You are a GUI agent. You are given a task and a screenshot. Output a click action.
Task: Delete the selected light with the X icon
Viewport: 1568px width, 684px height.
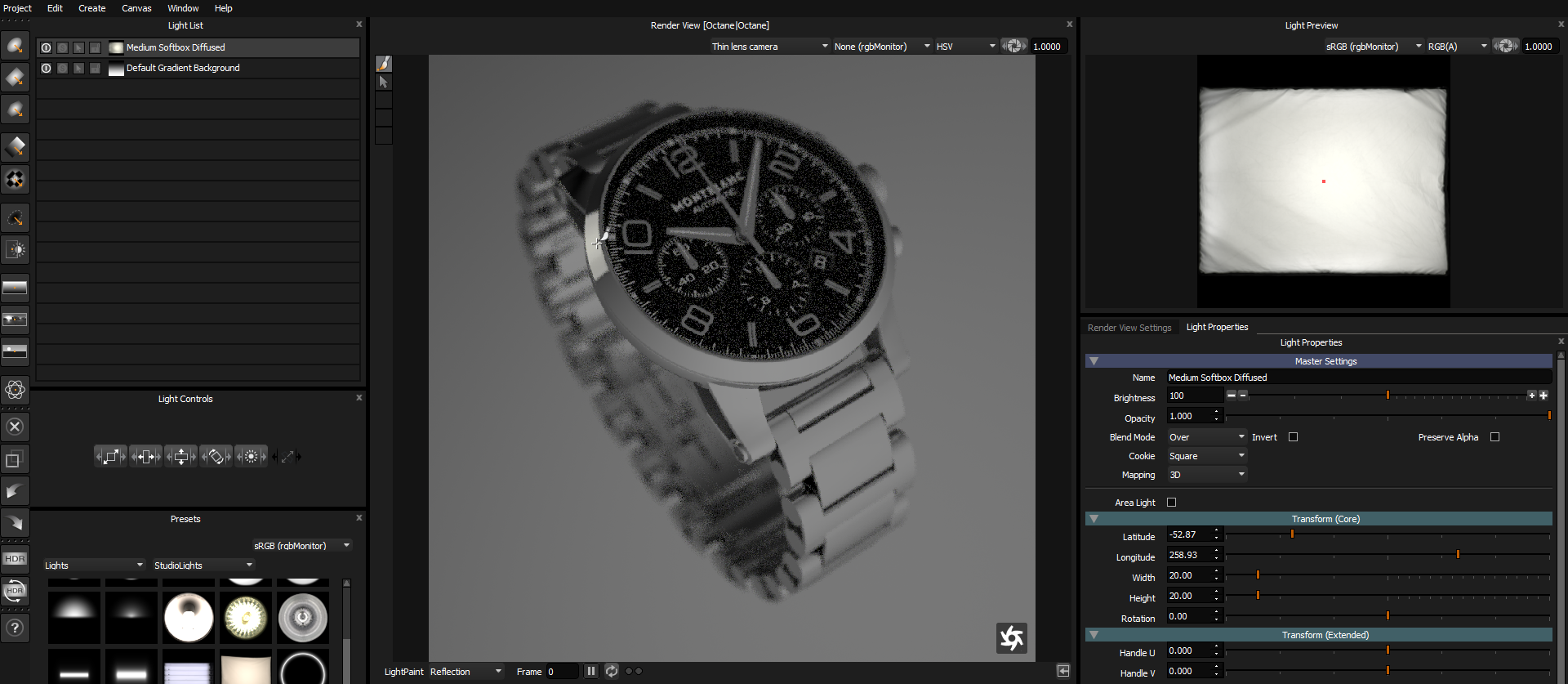(x=15, y=427)
